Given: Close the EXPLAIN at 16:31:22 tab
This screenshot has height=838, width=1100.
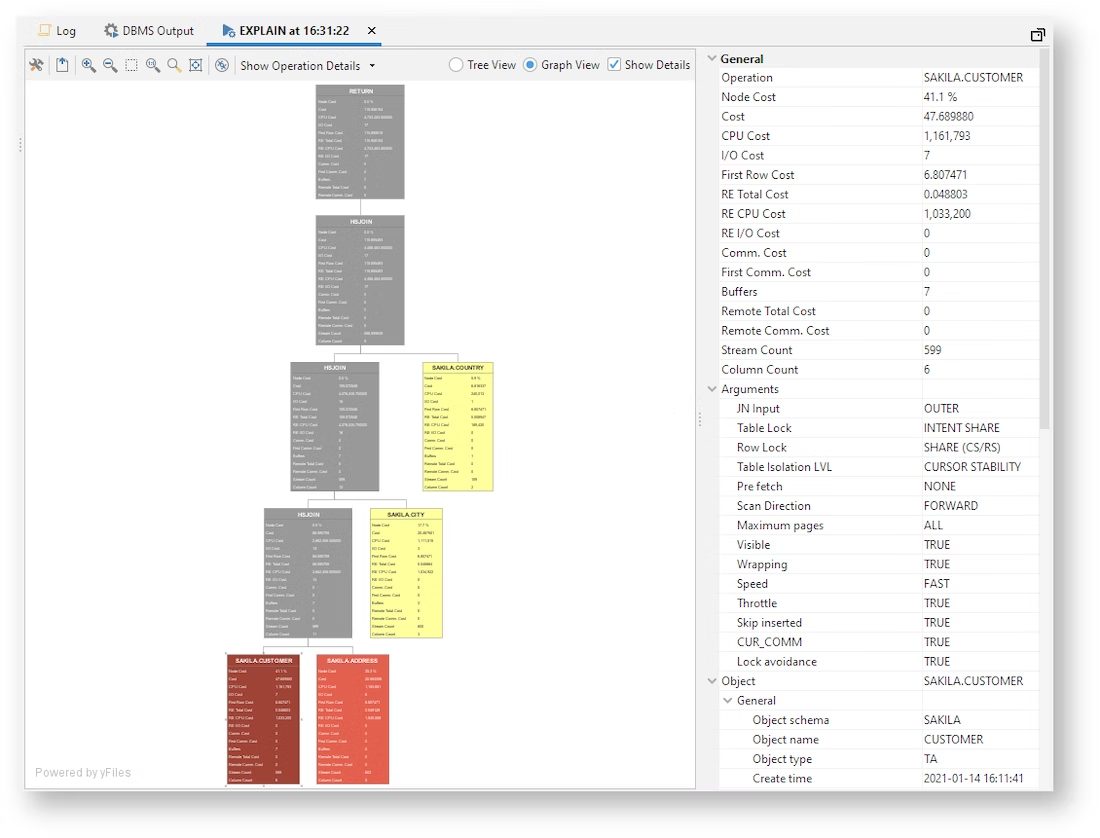Looking at the screenshot, I should pyautogui.click(x=371, y=30).
